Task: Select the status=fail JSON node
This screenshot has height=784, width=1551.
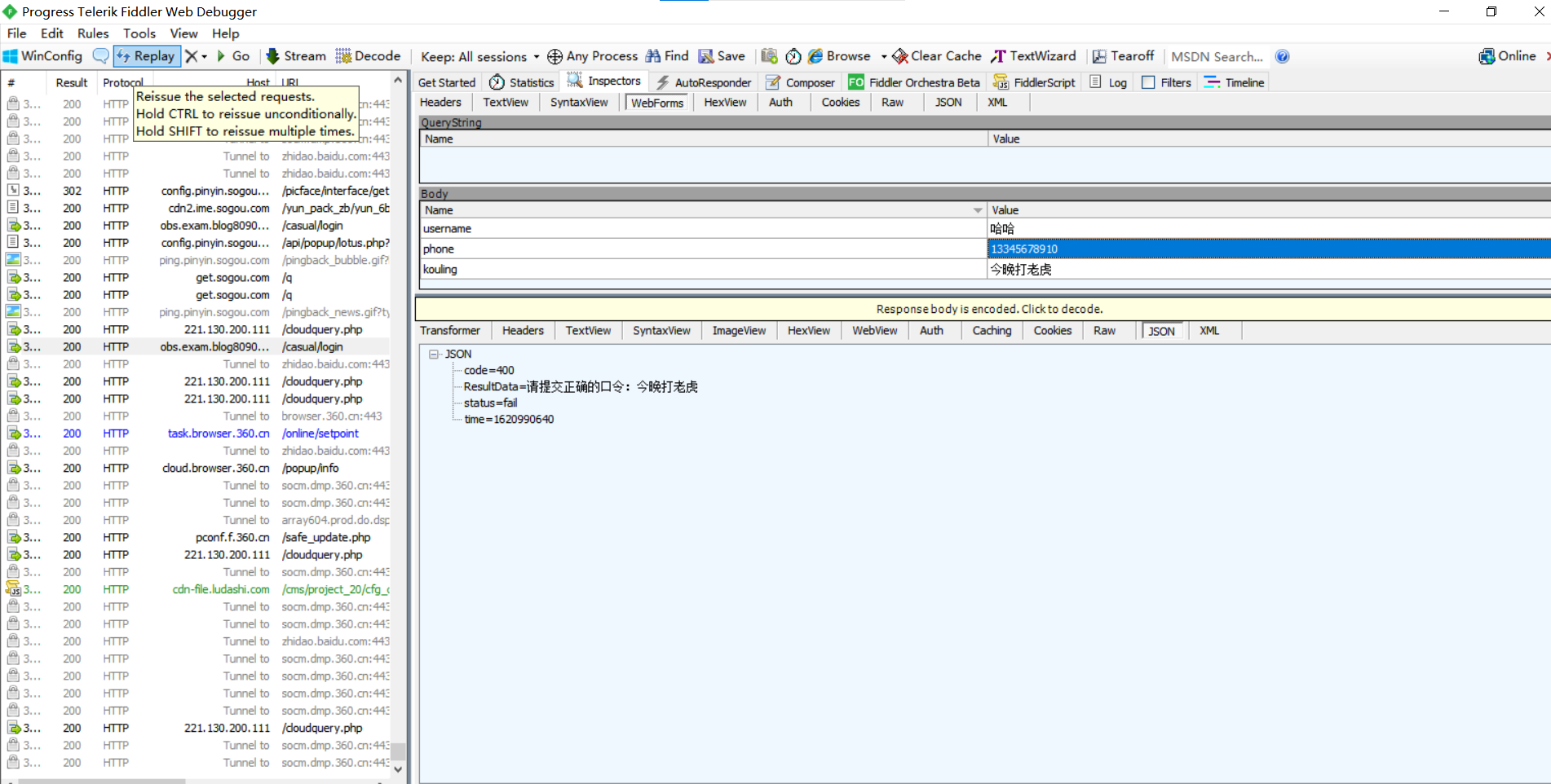Action: click(490, 403)
